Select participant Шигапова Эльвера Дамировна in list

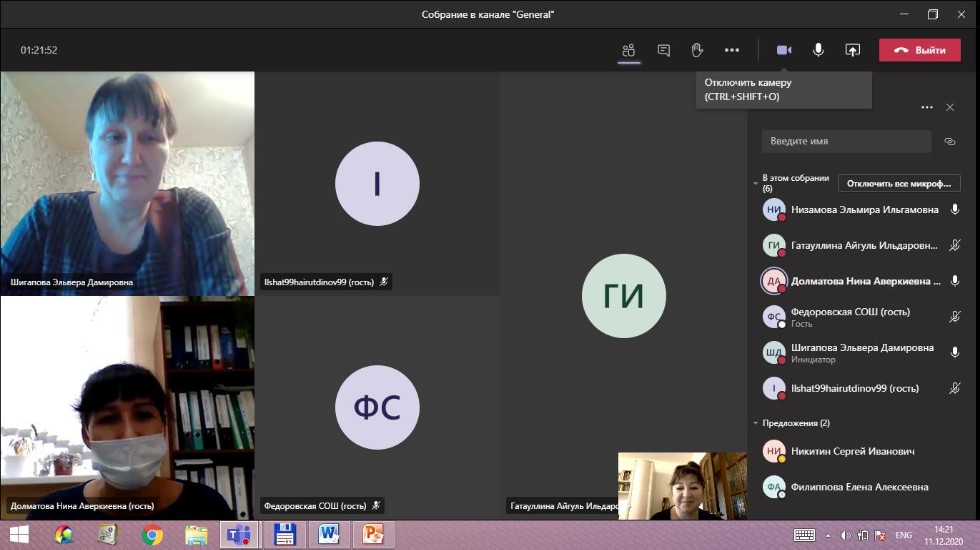click(862, 348)
